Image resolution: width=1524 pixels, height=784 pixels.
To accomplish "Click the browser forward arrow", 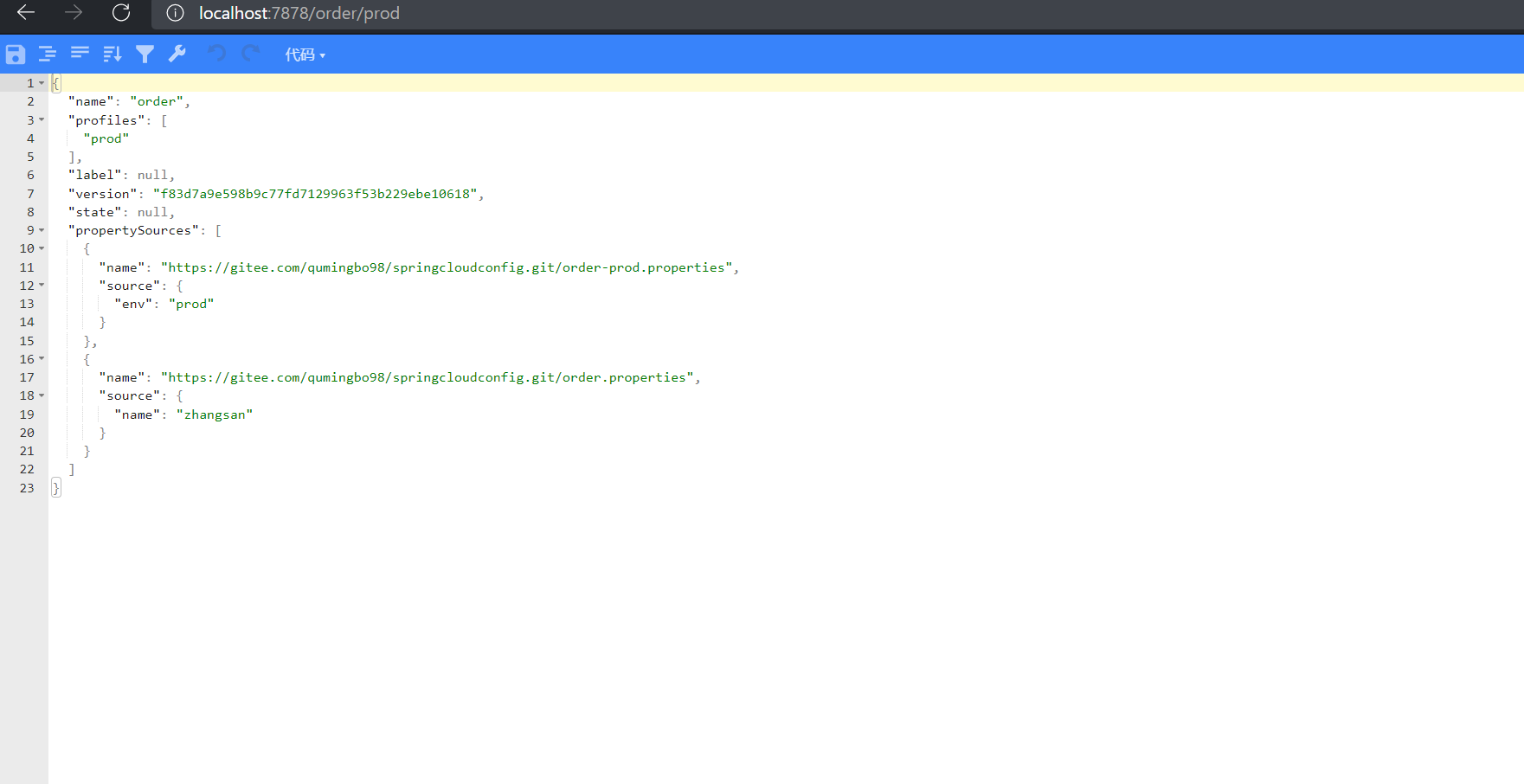I will click(74, 12).
